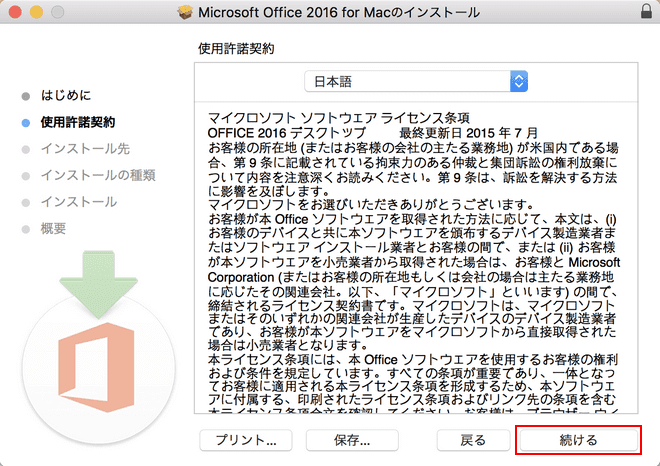Select the 使用許諾契約 step in sidebar
The height and width of the screenshot is (466, 660).
78,122
